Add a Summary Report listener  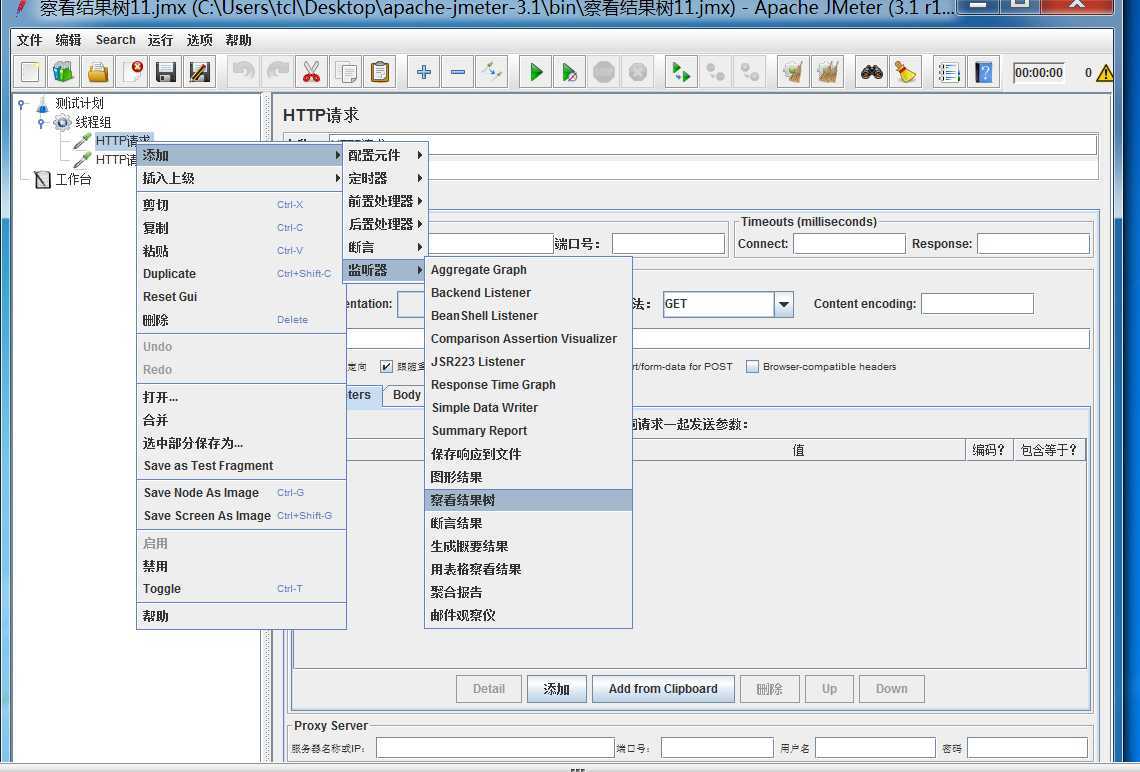[528, 431]
